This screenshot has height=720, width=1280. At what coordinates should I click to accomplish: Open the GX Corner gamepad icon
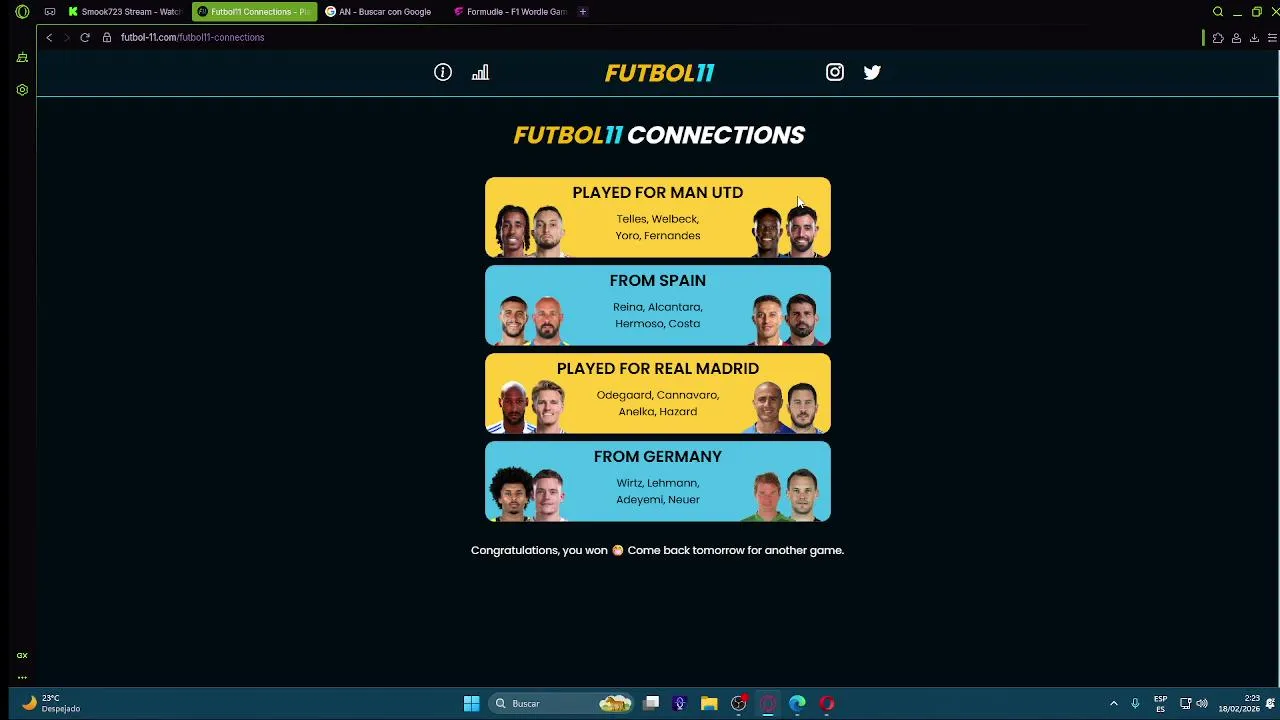pyautogui.click(x=50, y=12)
